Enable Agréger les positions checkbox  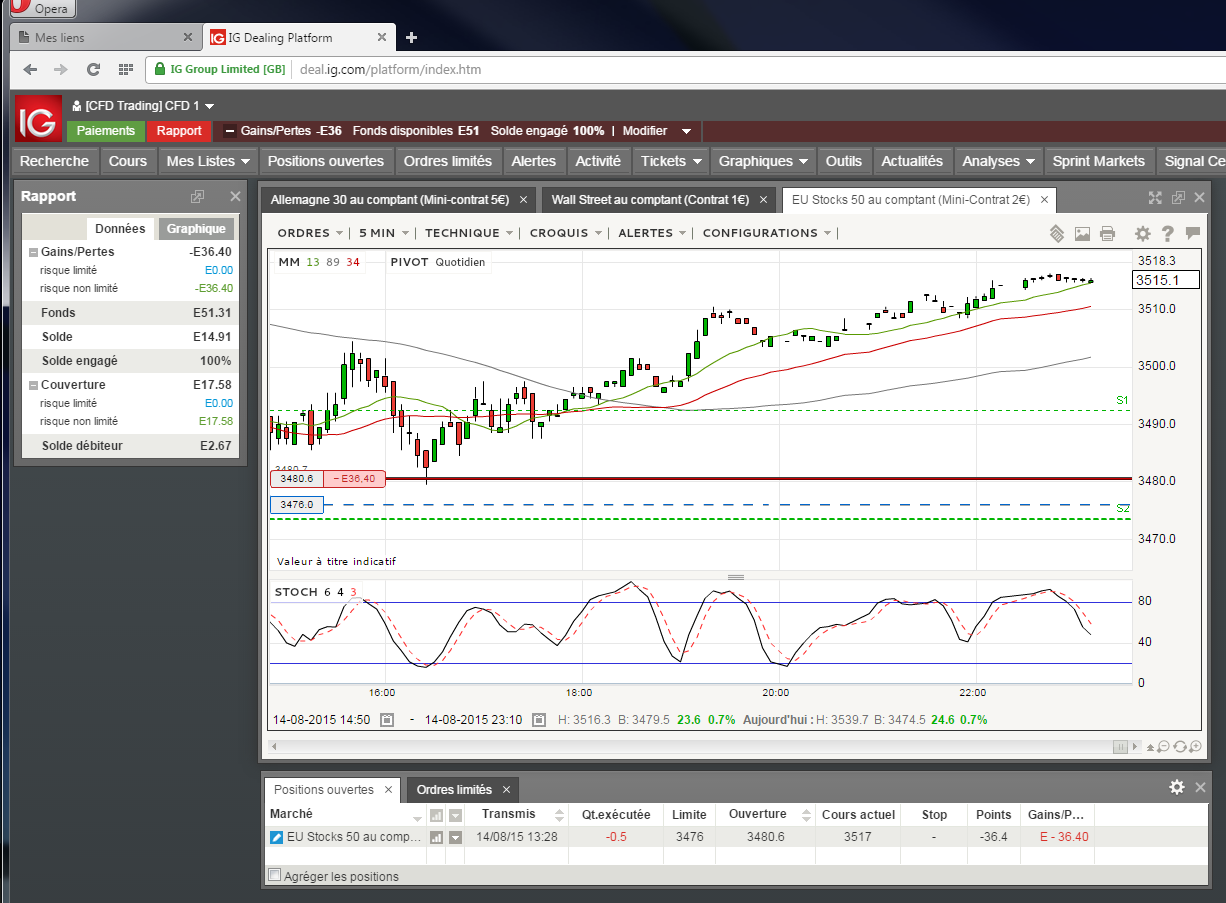pos(275,876)
